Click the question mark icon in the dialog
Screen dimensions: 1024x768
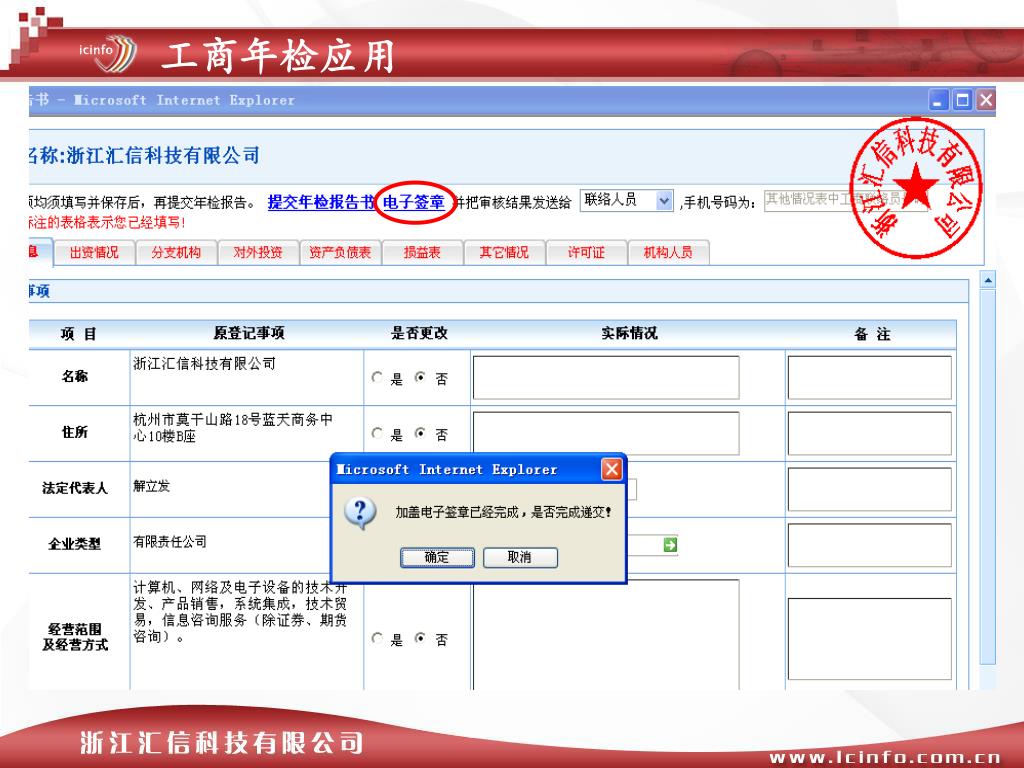click(360, 513)
